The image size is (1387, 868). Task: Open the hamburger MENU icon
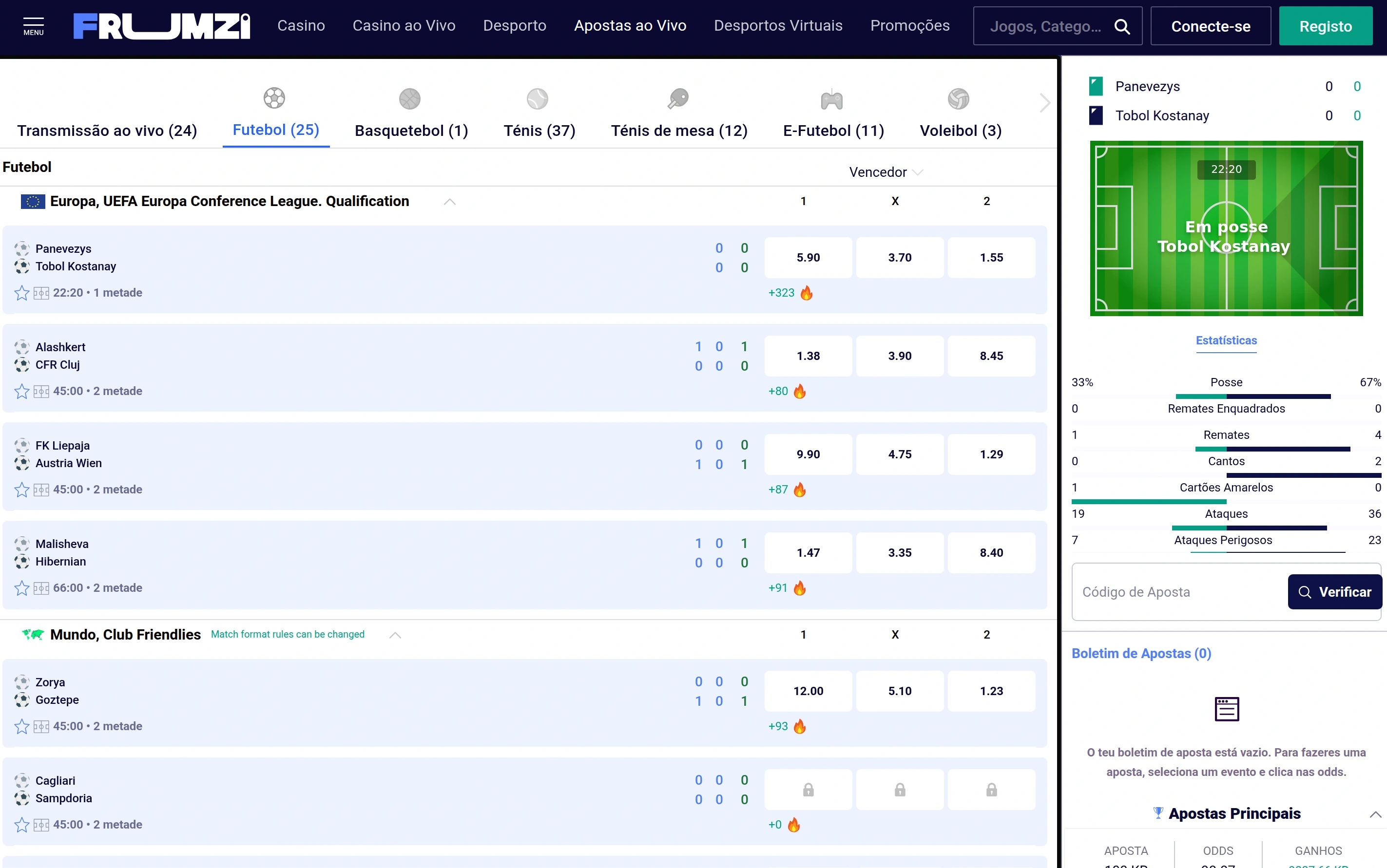coord(33,26)
